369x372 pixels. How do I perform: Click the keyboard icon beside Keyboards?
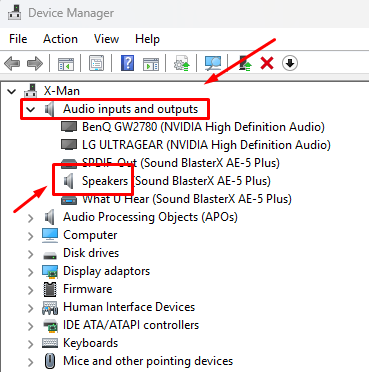50,343
